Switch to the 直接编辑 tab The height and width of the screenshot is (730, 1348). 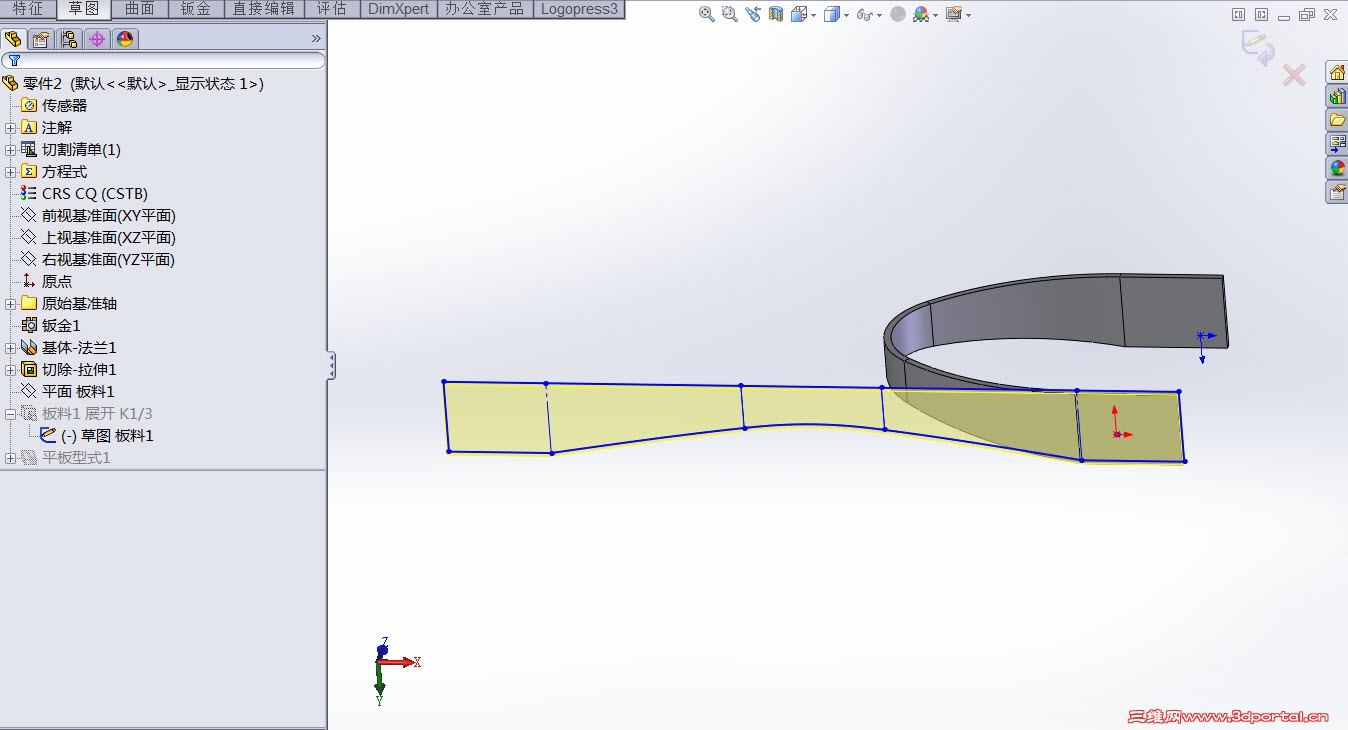point(263,9)
